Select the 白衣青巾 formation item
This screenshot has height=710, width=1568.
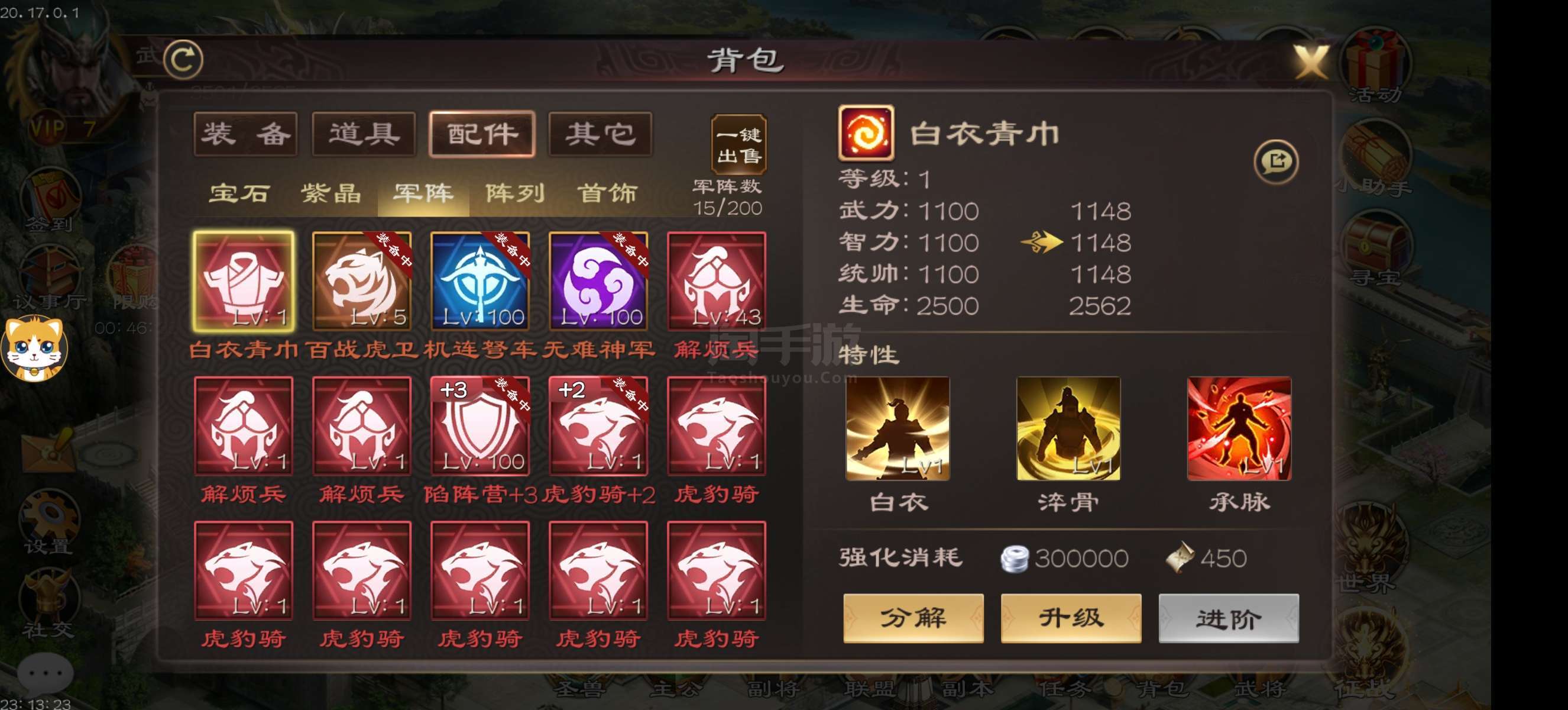[244, 281]
